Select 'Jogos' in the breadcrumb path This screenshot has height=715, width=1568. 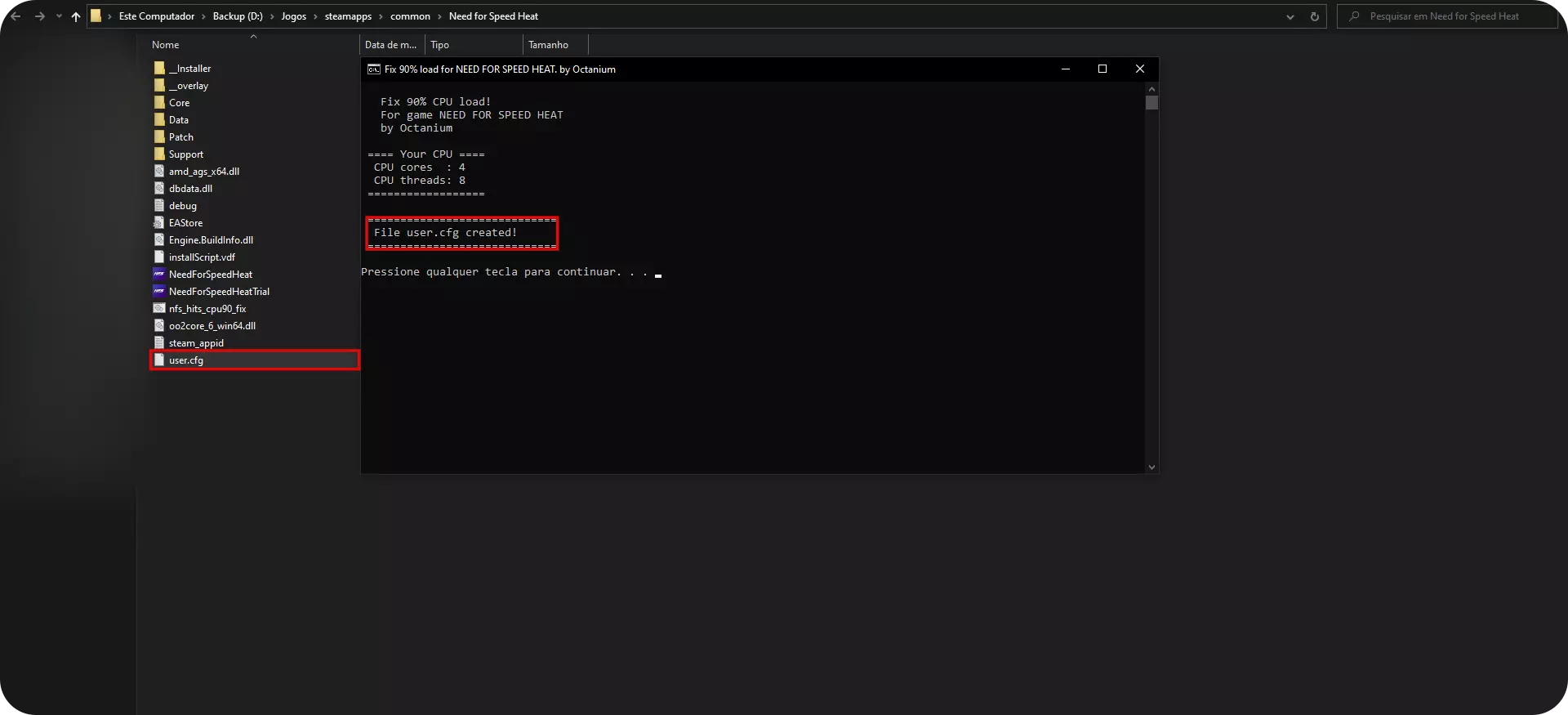click(294, 16)
